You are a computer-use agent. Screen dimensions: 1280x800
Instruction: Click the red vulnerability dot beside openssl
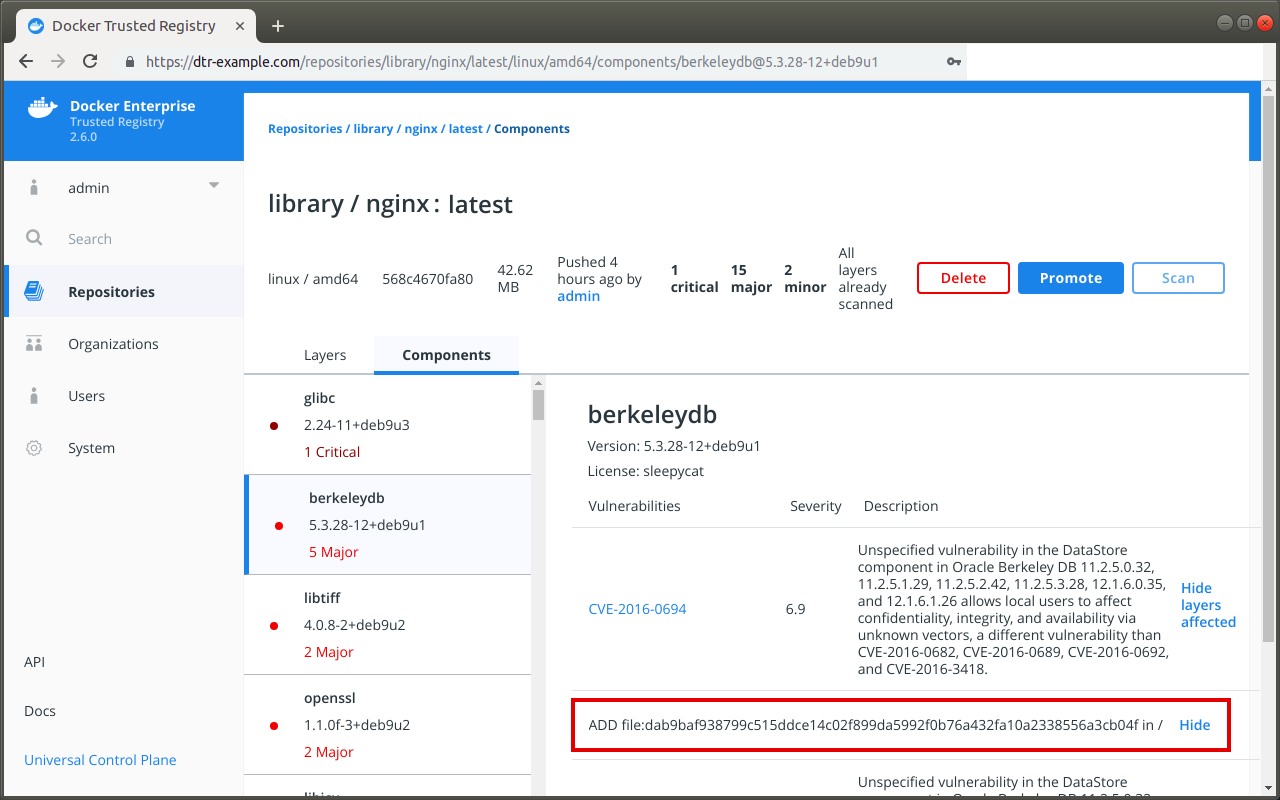pyautogui.click(x=274, y=724)
